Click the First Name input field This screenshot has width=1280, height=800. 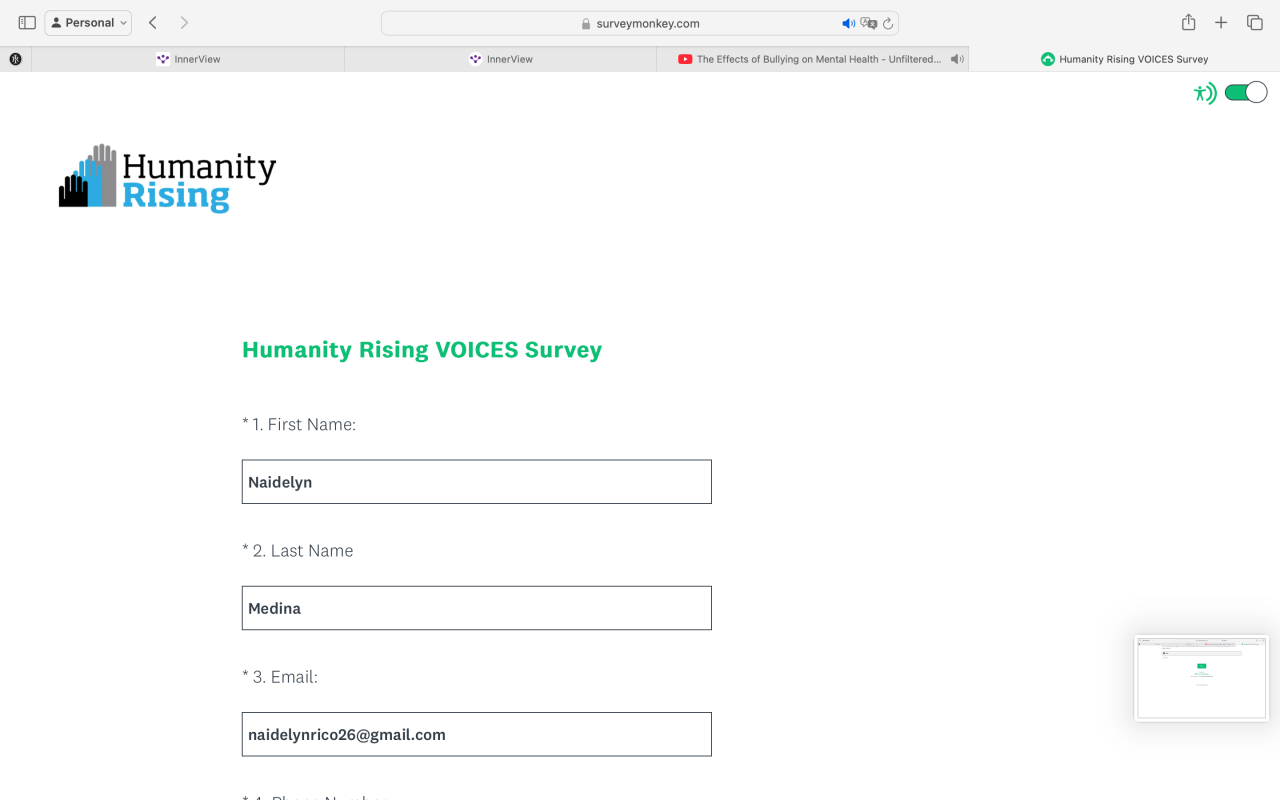(x=476, y=482)
